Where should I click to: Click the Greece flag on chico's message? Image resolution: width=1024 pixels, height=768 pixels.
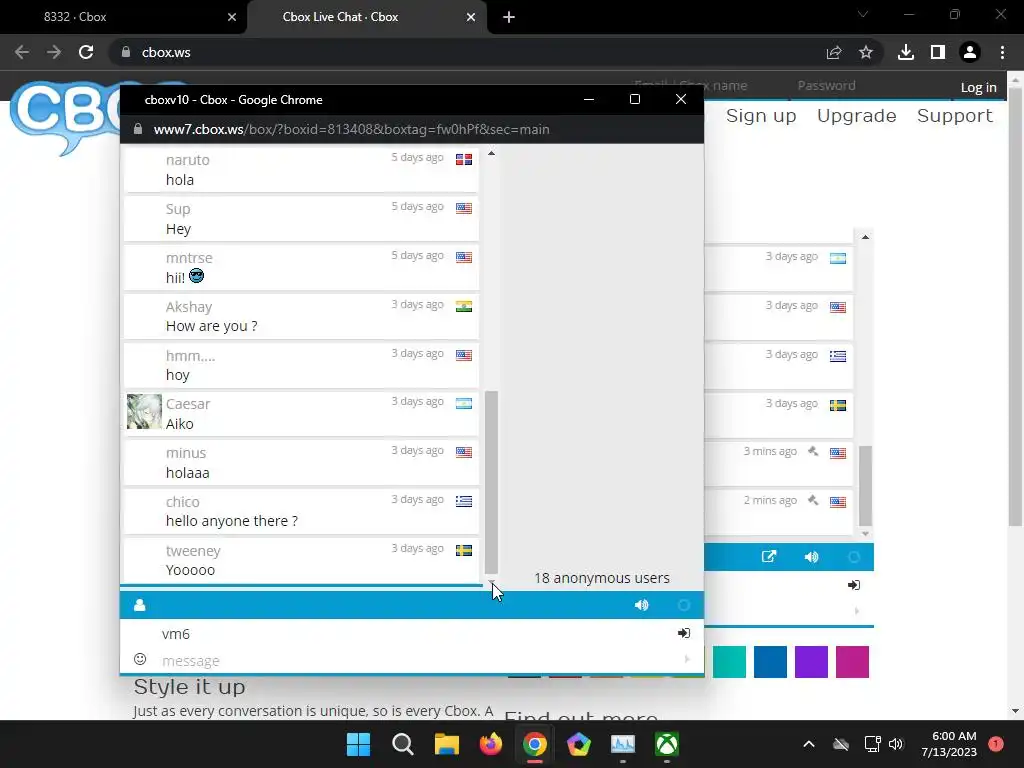(464, 501)
